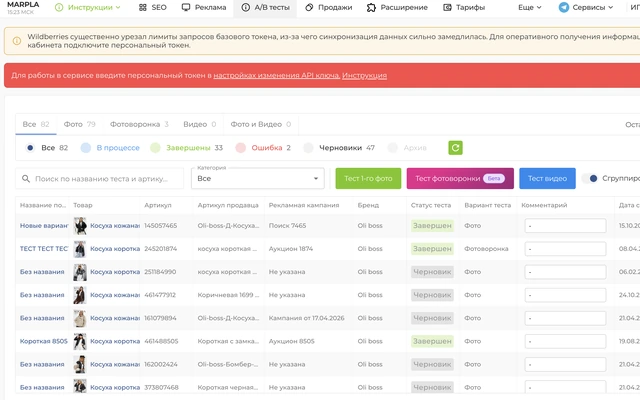Click the Тест видео button
The height and width of the screenshot is (400, 640).
pos(547,178)
